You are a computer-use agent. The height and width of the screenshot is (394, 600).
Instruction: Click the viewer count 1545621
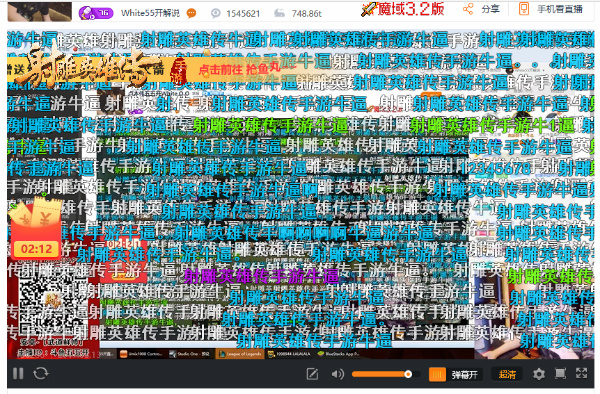coord(243,14)
